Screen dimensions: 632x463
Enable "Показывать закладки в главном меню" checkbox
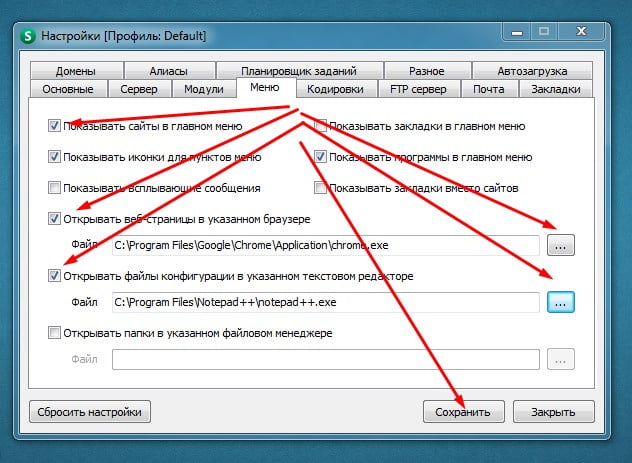321,127
